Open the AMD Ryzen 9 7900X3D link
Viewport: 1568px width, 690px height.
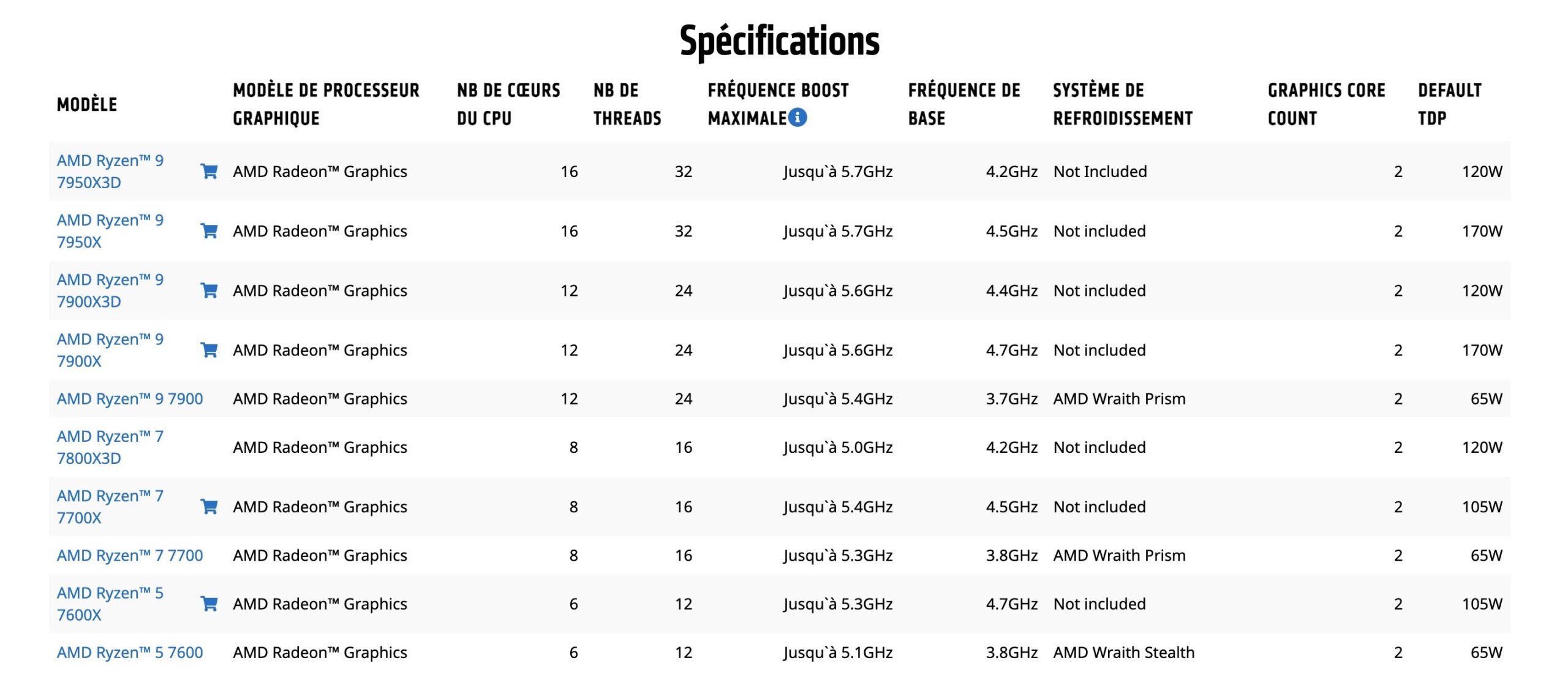110,290
